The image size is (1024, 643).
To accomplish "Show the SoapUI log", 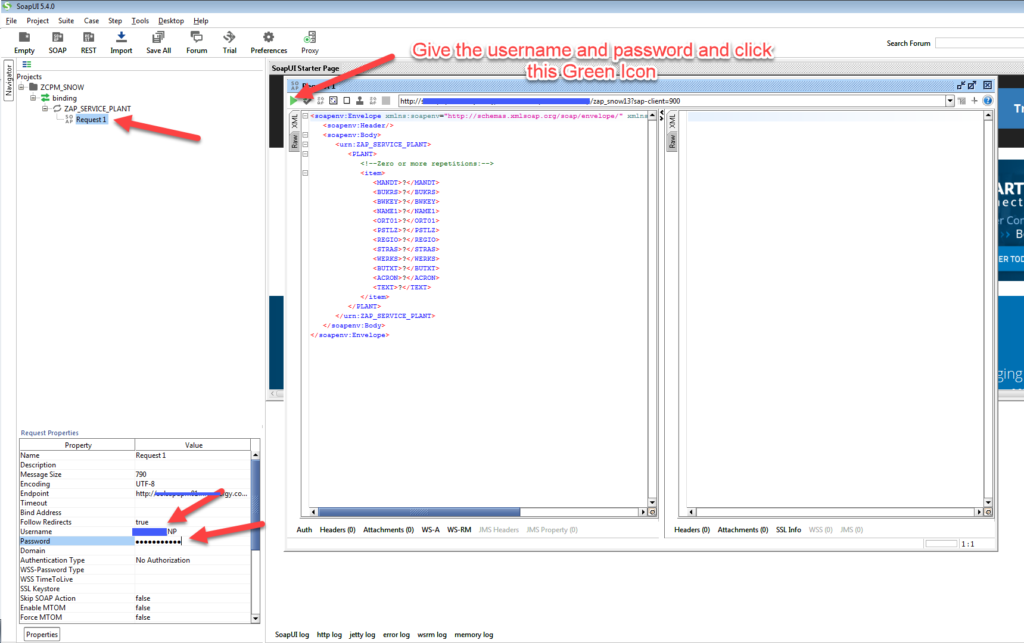I will (292, 635).
